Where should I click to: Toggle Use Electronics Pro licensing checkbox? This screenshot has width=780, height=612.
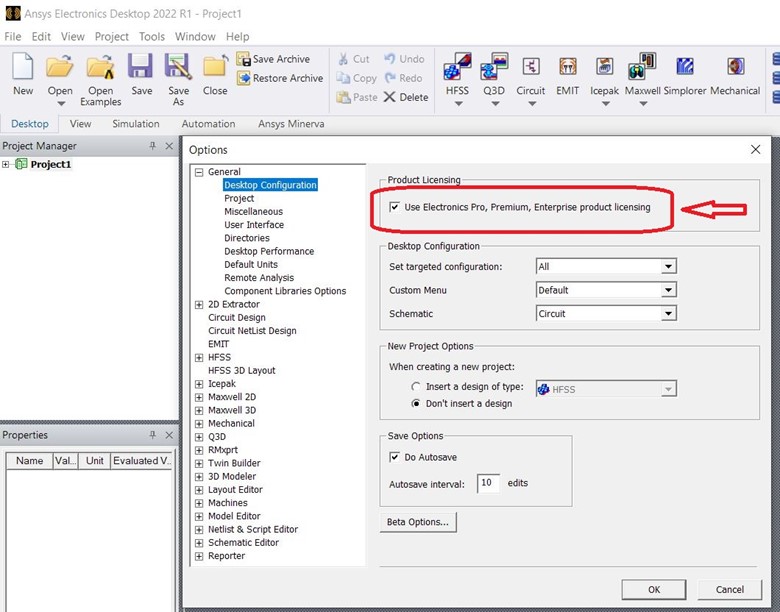[394, 207]
